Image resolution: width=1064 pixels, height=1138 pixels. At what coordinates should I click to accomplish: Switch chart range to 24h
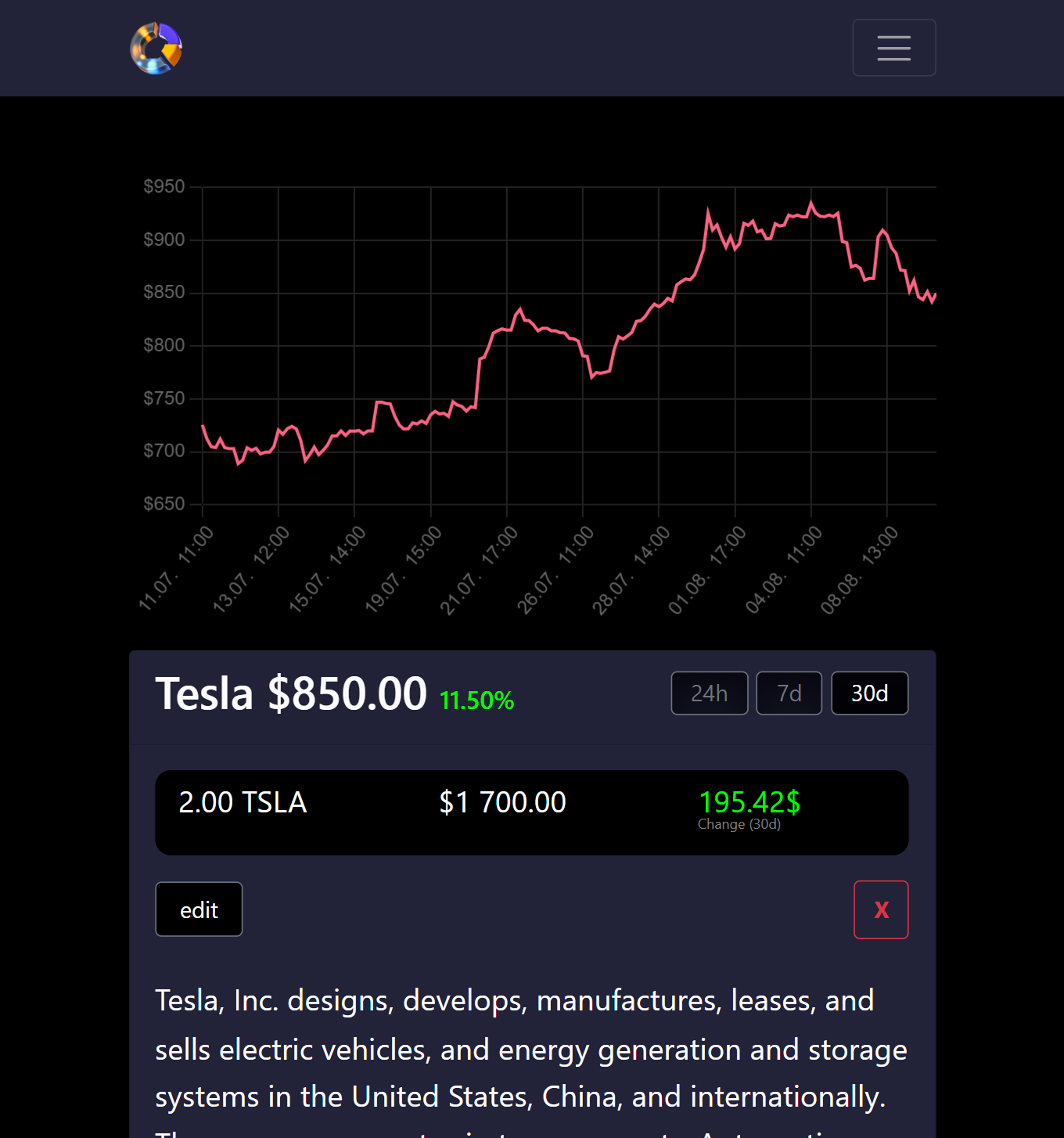point(709,693)
